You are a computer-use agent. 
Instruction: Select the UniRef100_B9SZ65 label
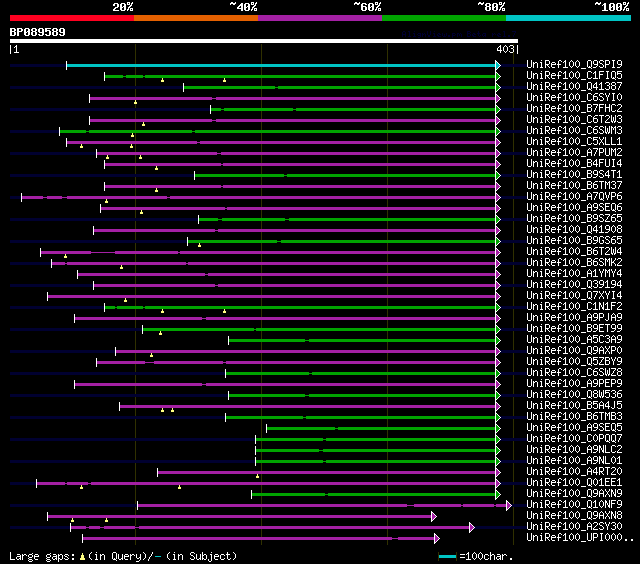574,218
